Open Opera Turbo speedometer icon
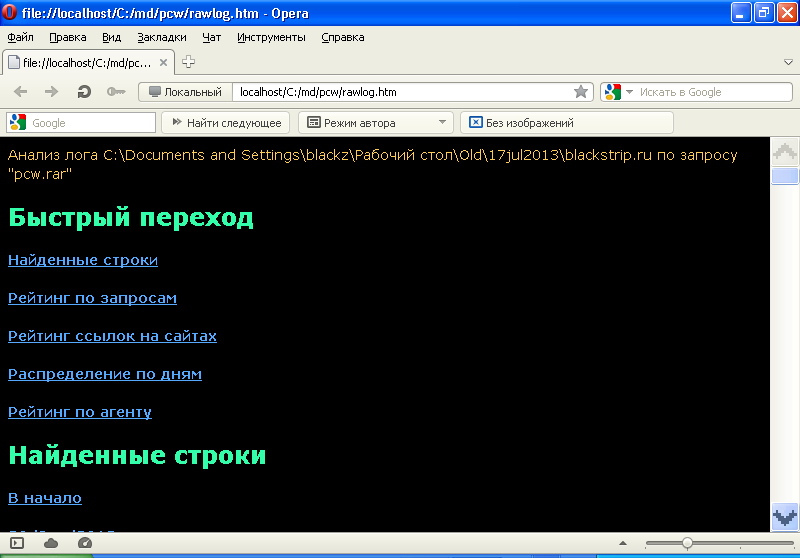The width and height of the screenshot is (800, 558). click(x=85, y=543)
